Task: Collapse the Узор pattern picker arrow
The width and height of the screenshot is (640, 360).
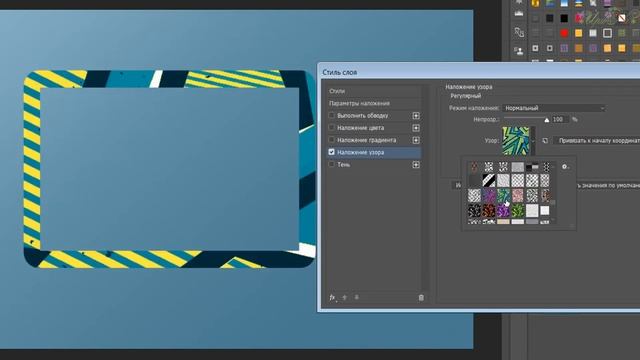Action: tap(533, 141)
